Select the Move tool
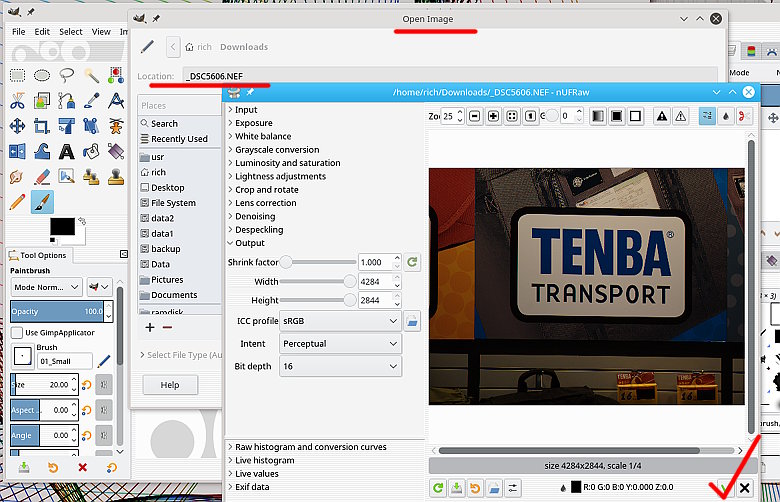 point(17,126)
